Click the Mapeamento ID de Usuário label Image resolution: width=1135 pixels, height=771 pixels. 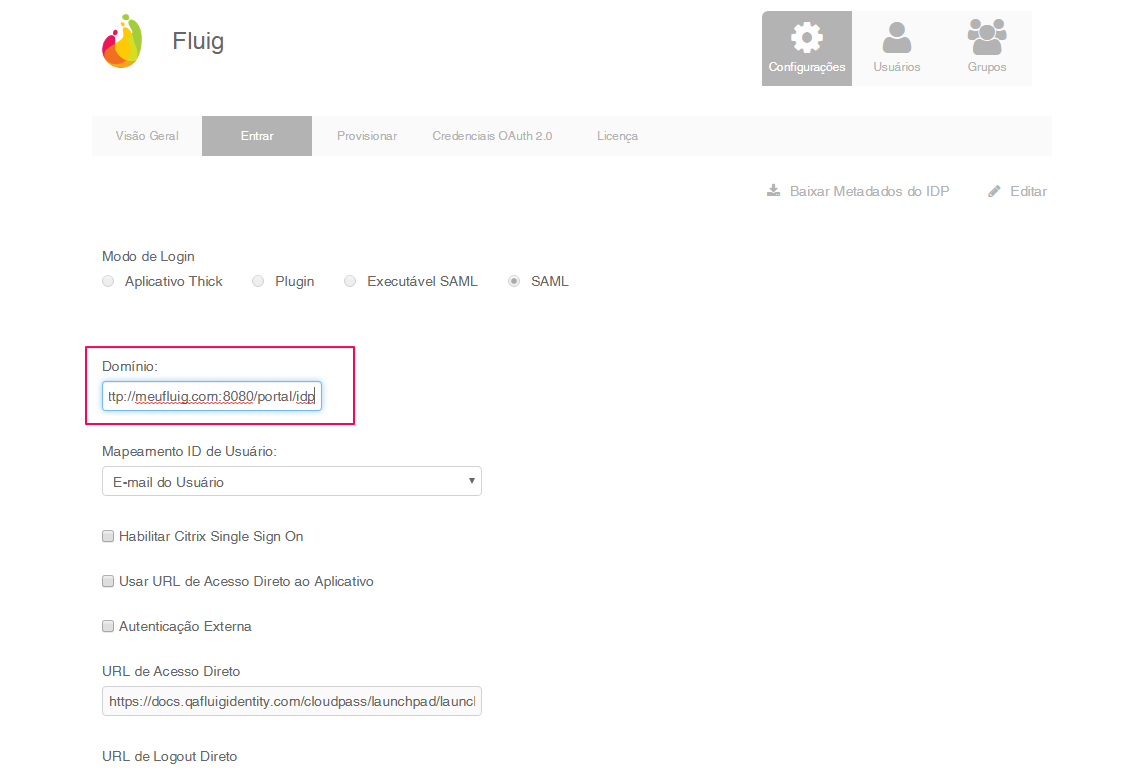(189, 451)
